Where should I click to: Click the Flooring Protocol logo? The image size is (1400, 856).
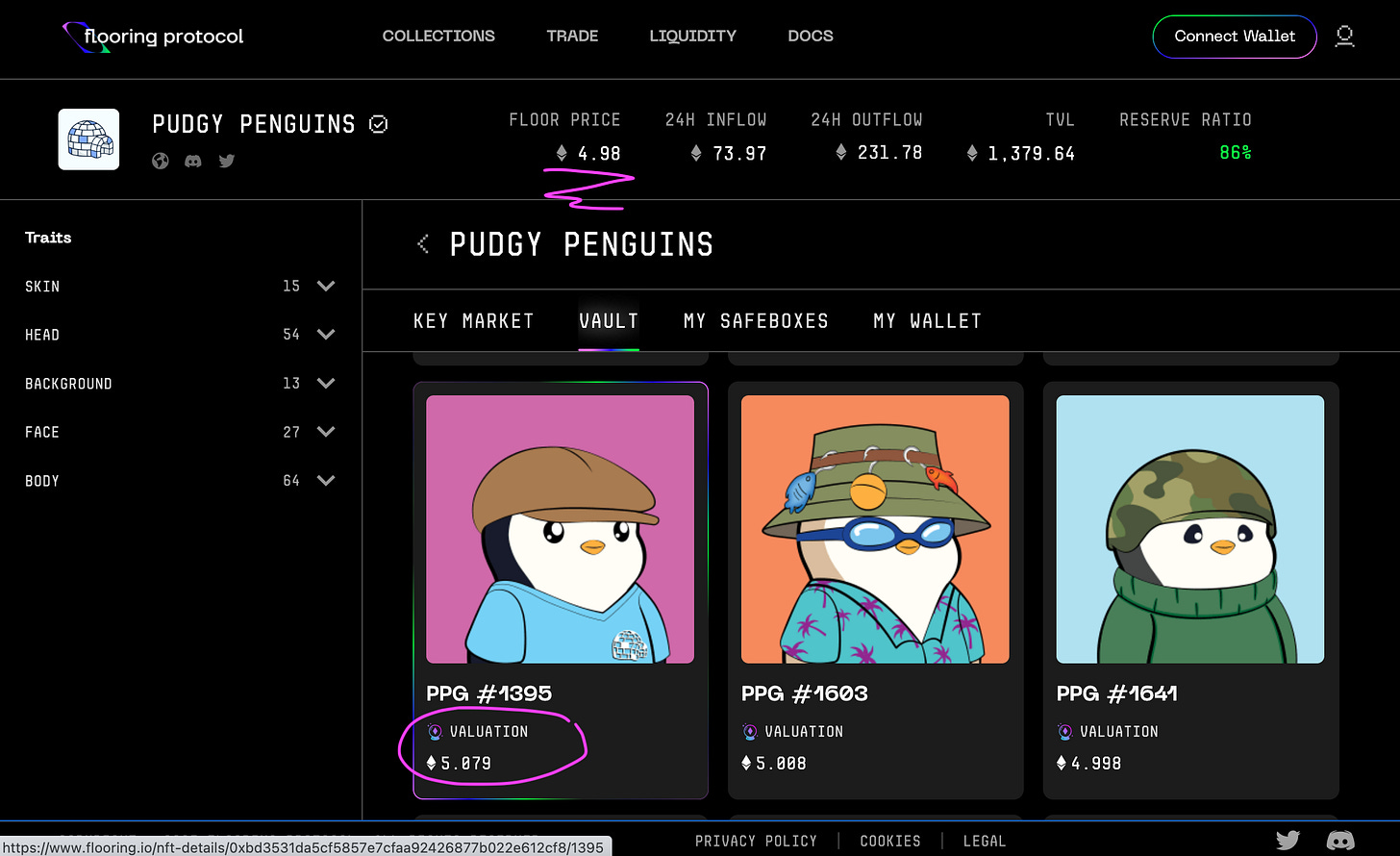tap(153, 37)
